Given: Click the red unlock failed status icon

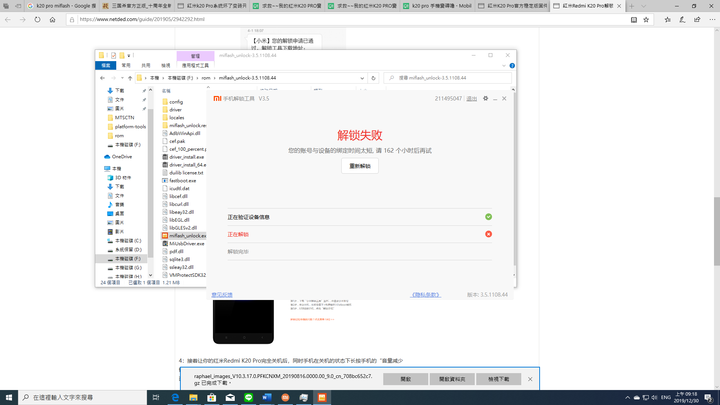Looking at the screenshot, I should (x=489, y=234).
